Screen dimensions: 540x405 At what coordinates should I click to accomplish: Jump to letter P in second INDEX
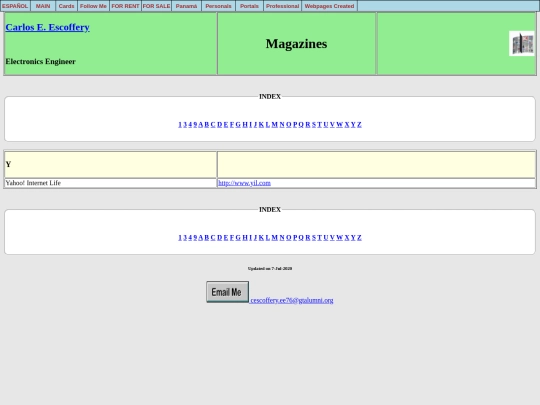295,238
